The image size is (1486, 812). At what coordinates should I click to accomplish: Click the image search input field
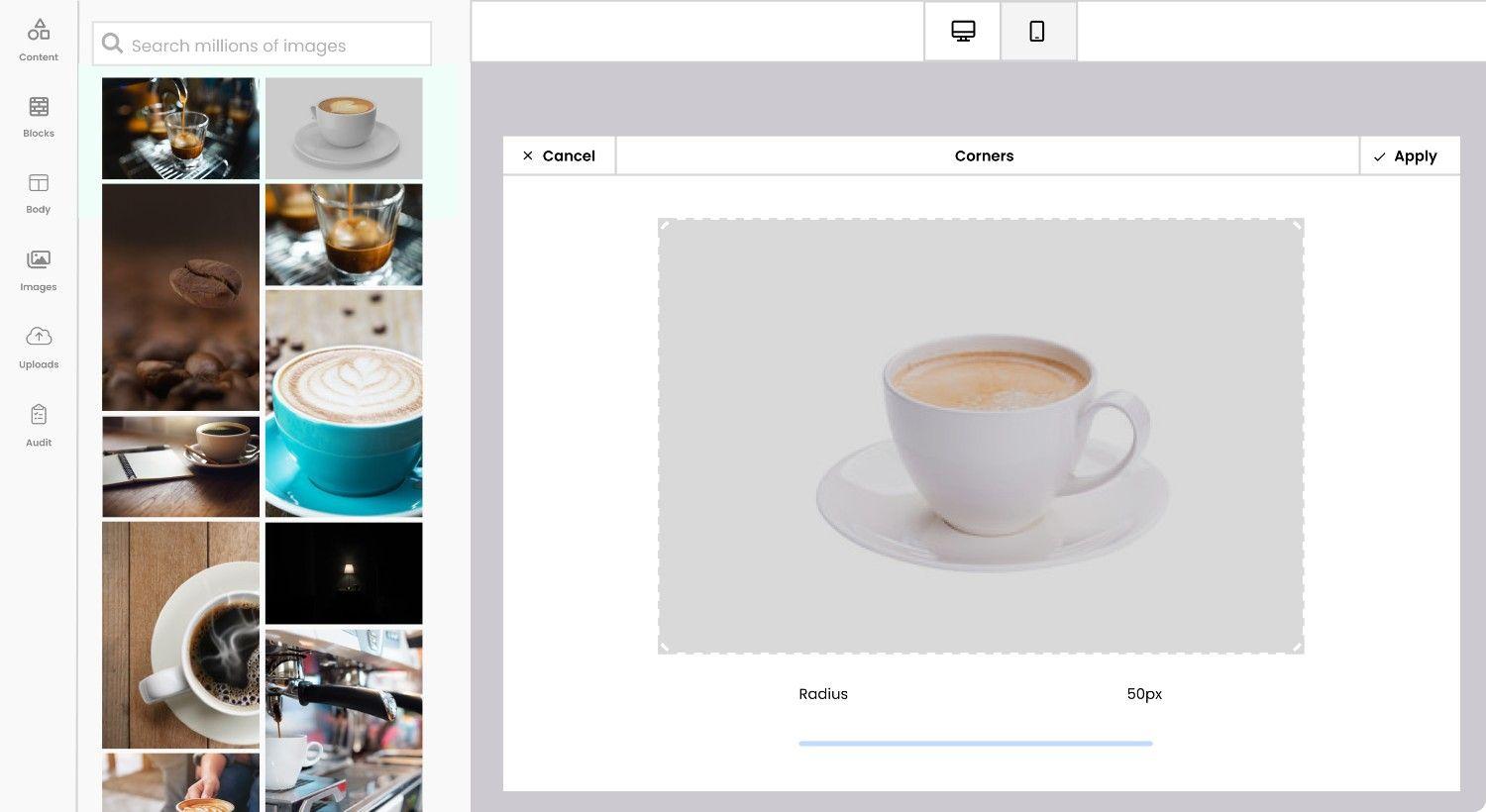262,44
